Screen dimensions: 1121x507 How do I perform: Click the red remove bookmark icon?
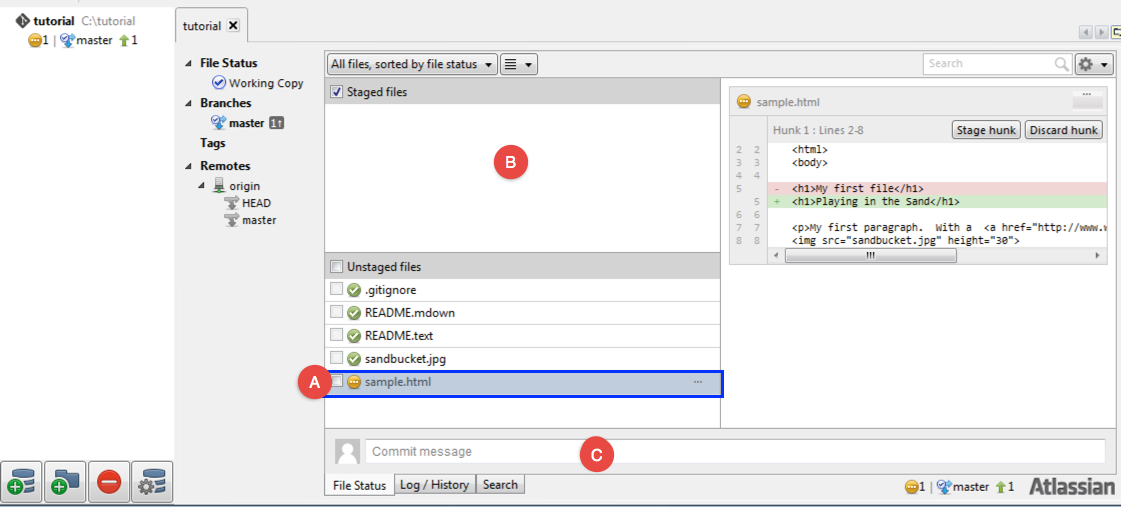[109, 483]
